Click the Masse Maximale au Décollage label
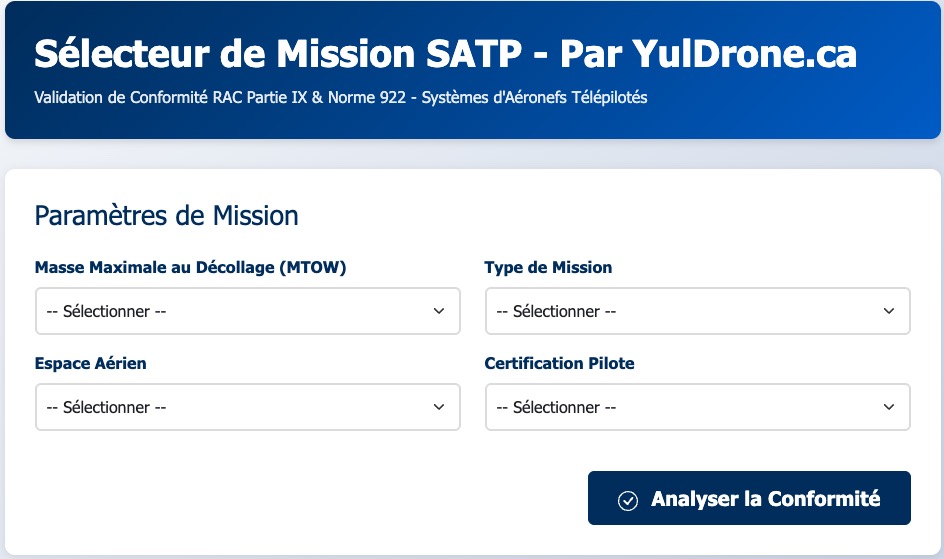Image resolution: width=944 pixels, height=559 pixels. point(190,268)
